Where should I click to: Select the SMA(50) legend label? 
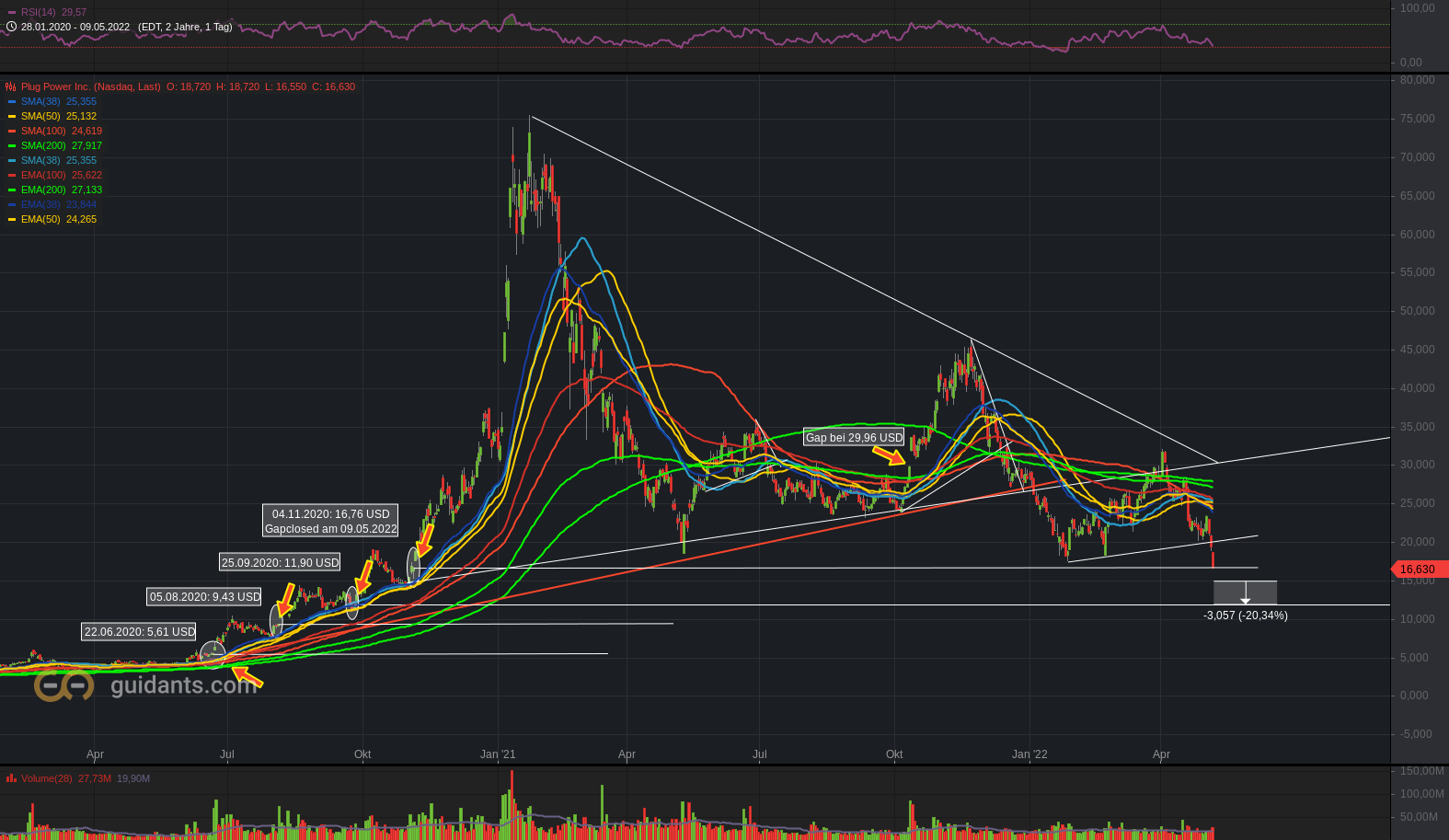point(40,116)
